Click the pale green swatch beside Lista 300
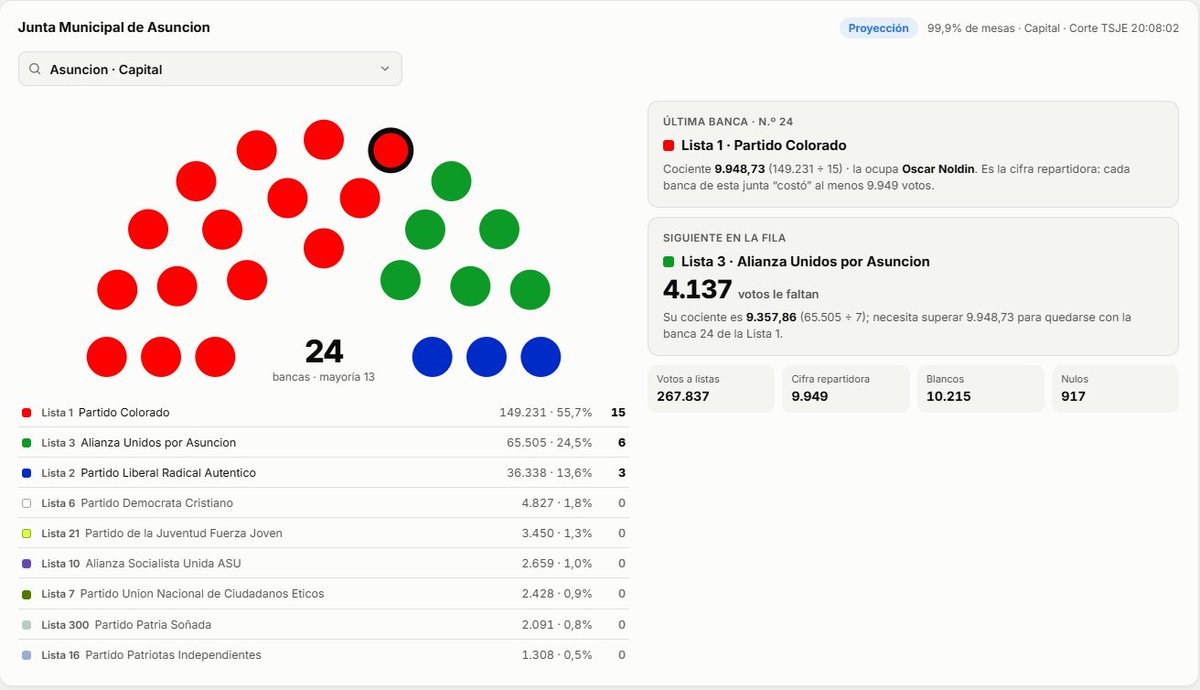 tap(27, 625)
